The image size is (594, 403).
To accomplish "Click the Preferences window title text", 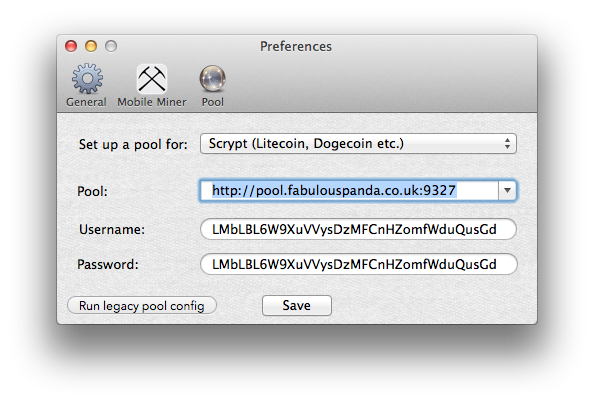I will click(x=296, y=46).
